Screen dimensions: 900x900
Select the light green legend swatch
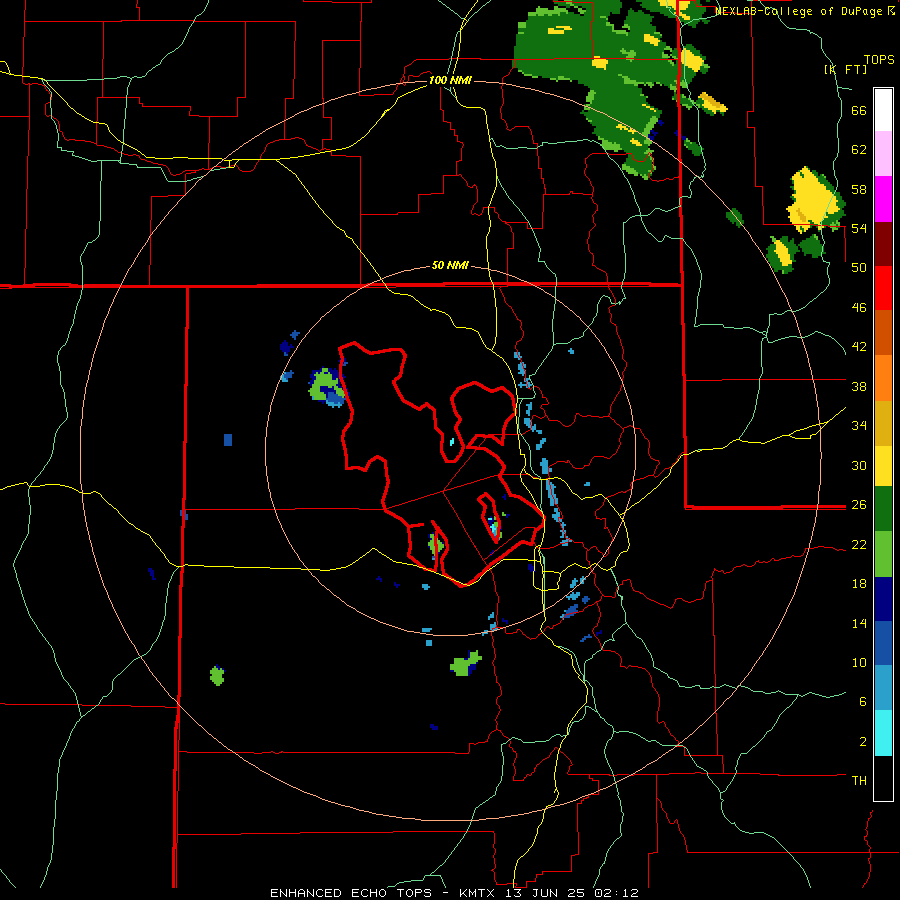[883, 554]
